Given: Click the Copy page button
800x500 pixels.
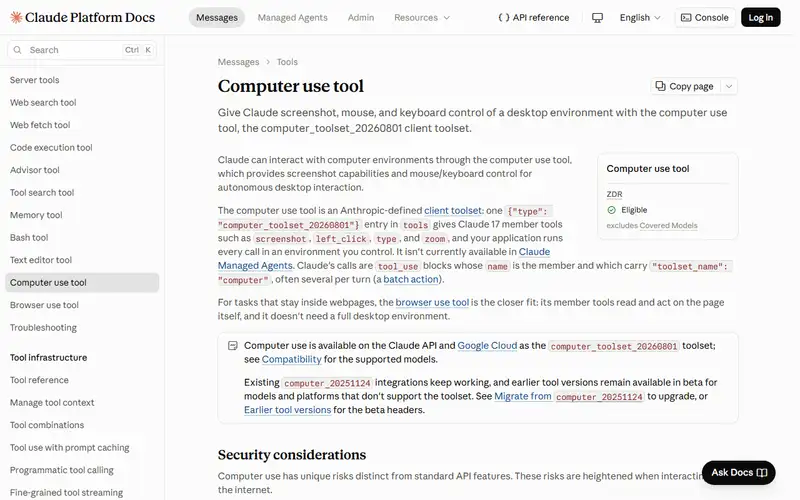Looking at the screenshot, I should pos(685,86).
